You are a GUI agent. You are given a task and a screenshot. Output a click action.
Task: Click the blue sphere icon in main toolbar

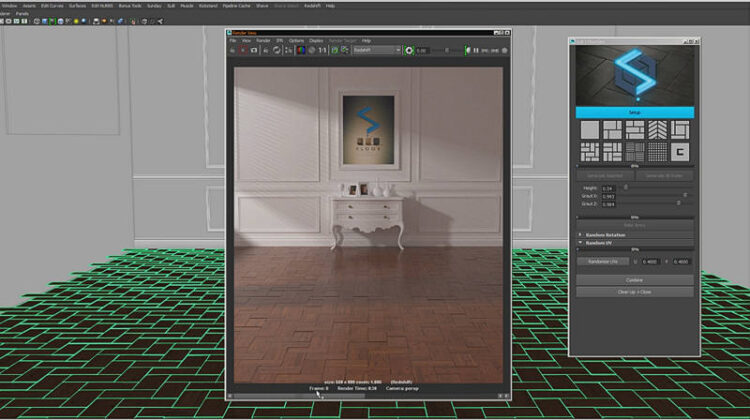click(x=84, y=21)
